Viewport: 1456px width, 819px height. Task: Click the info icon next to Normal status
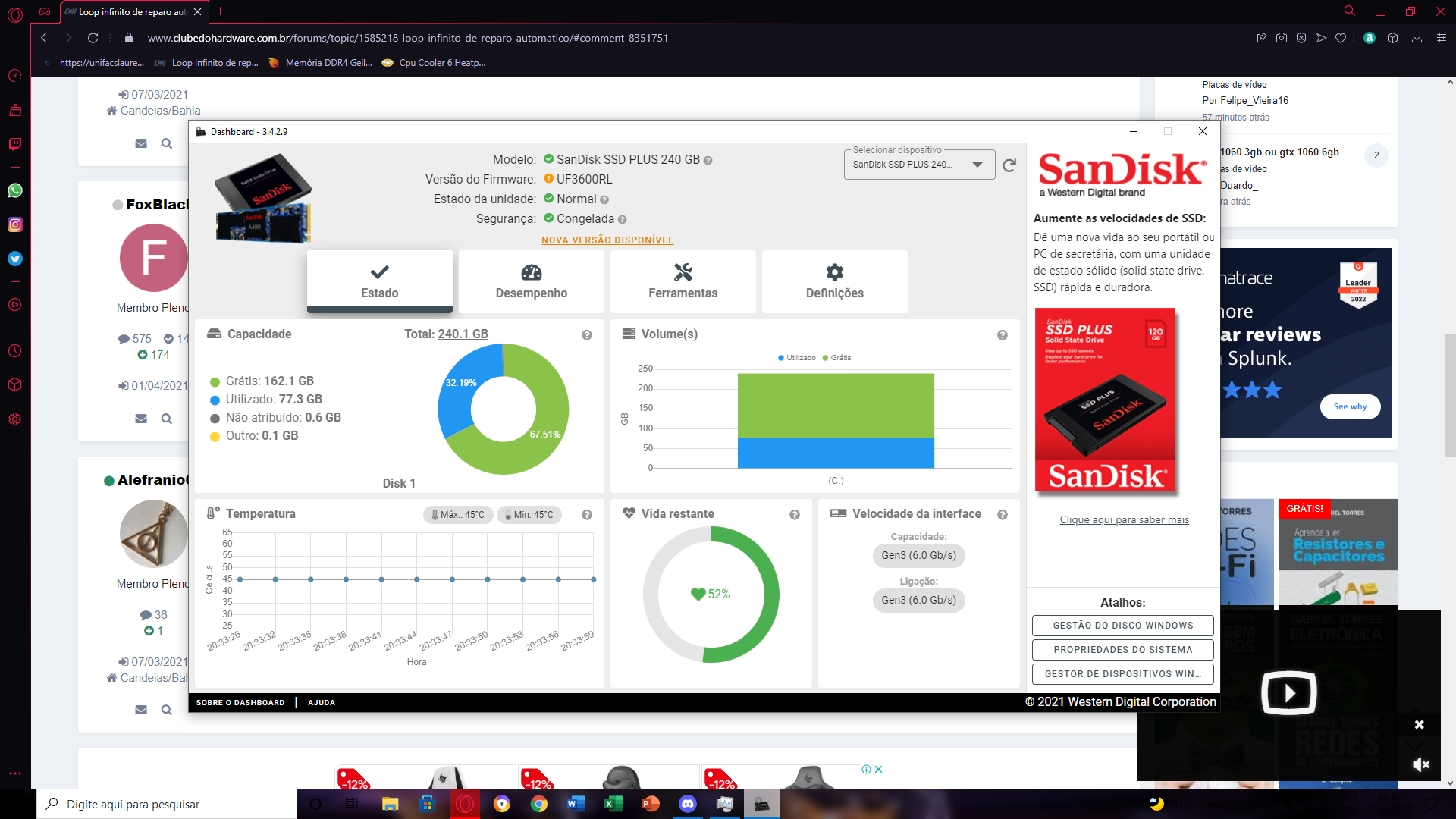pyautogui.click(x=604, y=200)
